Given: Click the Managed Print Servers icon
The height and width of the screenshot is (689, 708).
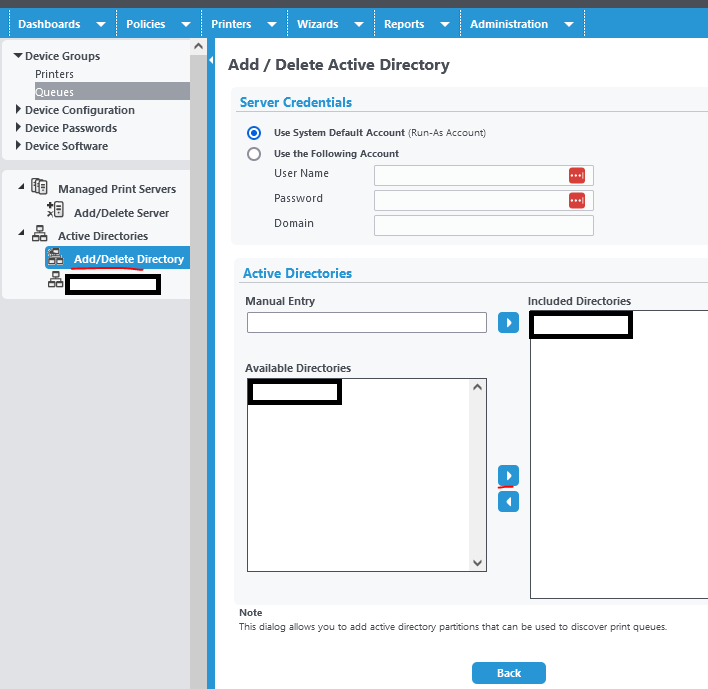Looking at the screenshot, I should [x=40, y=187].
